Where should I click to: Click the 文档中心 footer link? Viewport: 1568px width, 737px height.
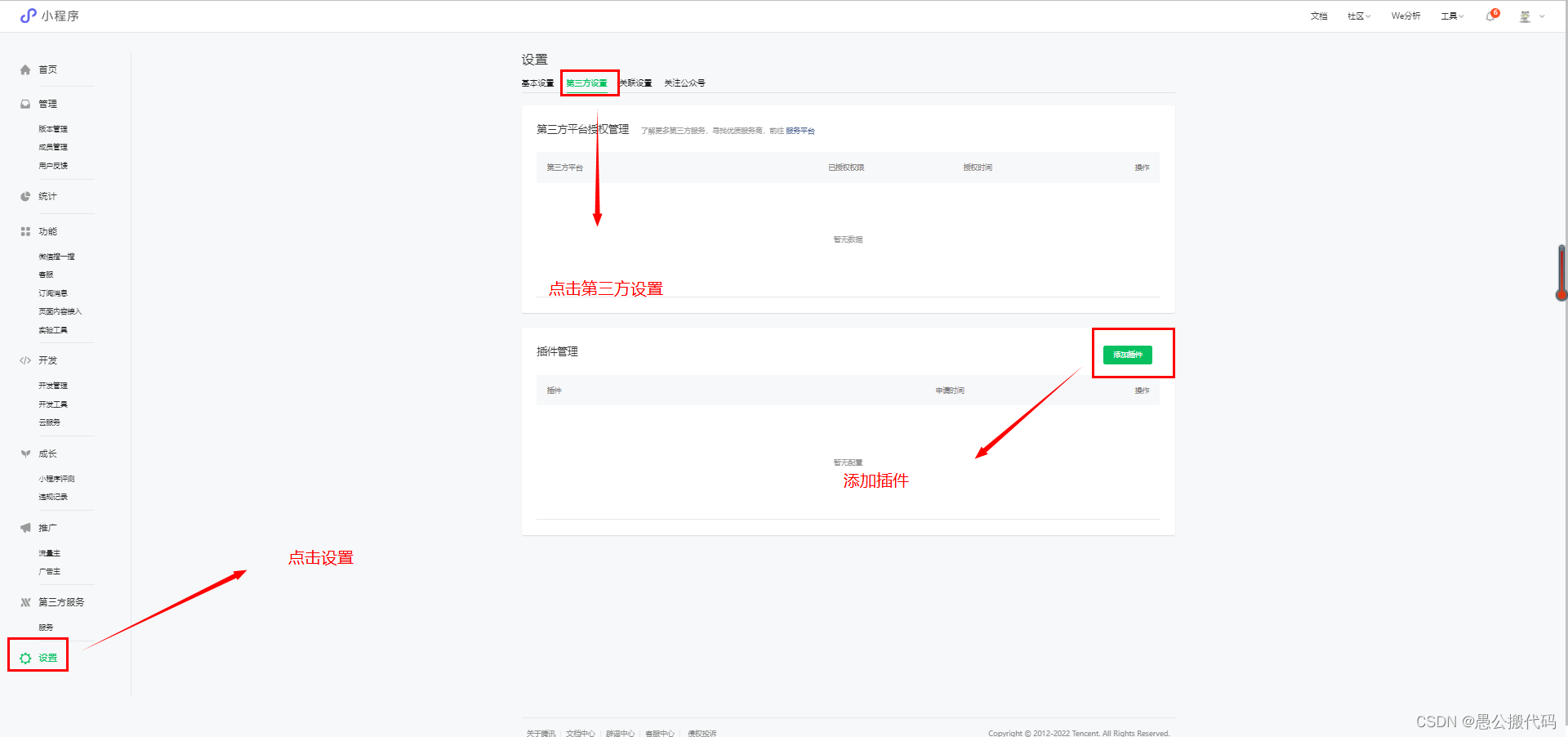581,733
